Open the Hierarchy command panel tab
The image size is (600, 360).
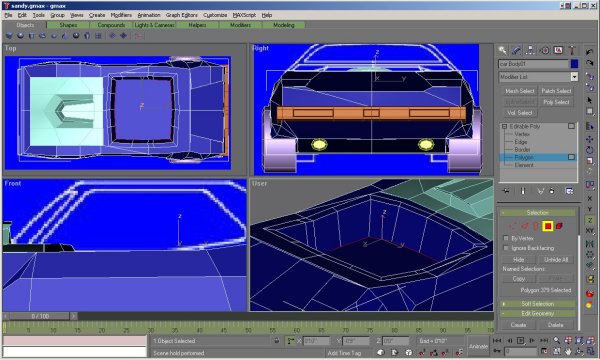pos(530,50)
